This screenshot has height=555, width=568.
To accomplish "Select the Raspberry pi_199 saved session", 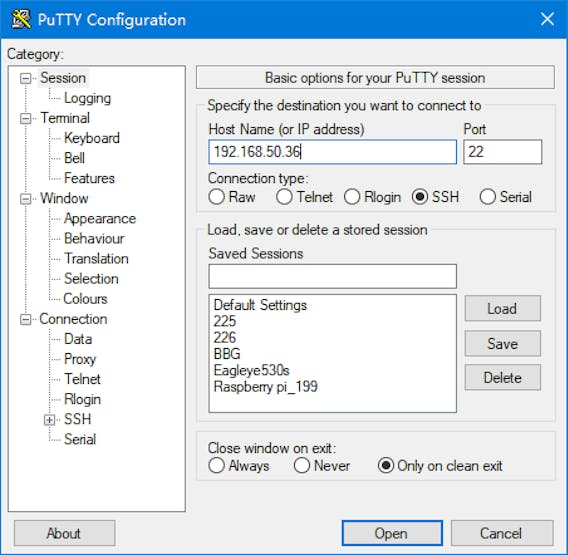I will pos(266,387).
